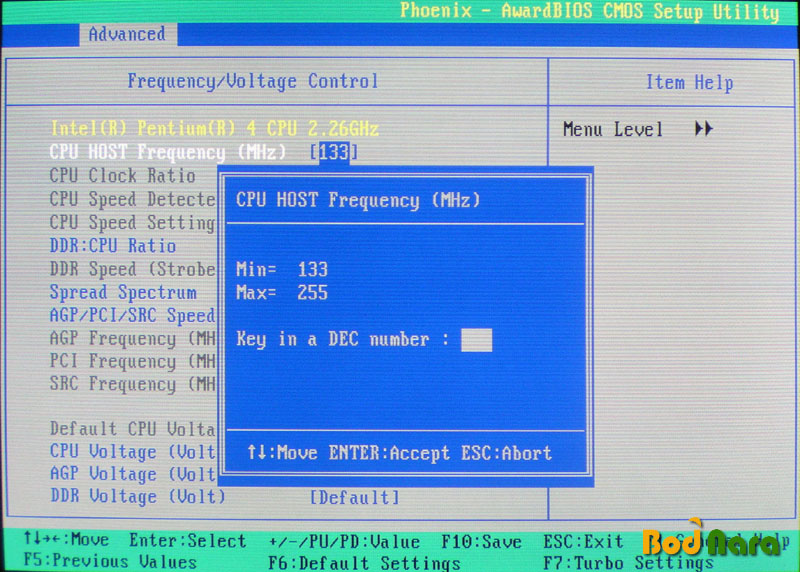This screenshot has width=800, height=572.
Task: Click ENTER:Accept in the dialog footer
Action: (389, 453)
